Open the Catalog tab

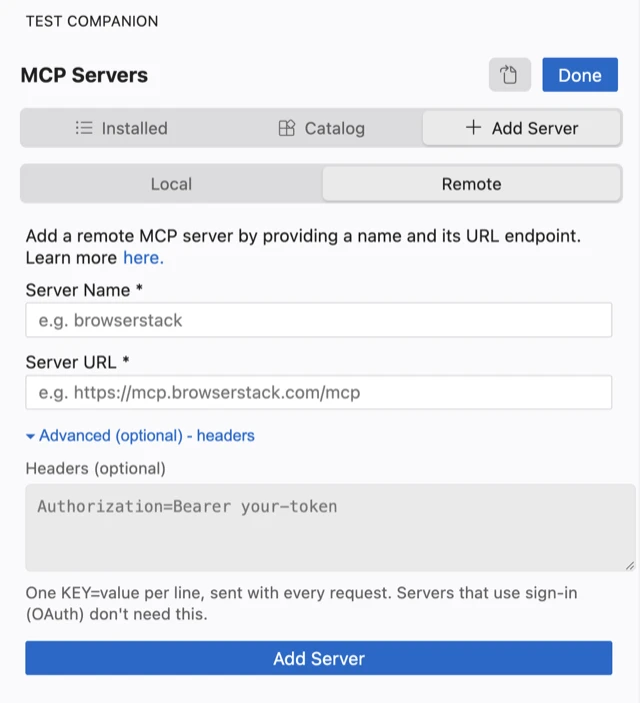click(x=321, y=128)
